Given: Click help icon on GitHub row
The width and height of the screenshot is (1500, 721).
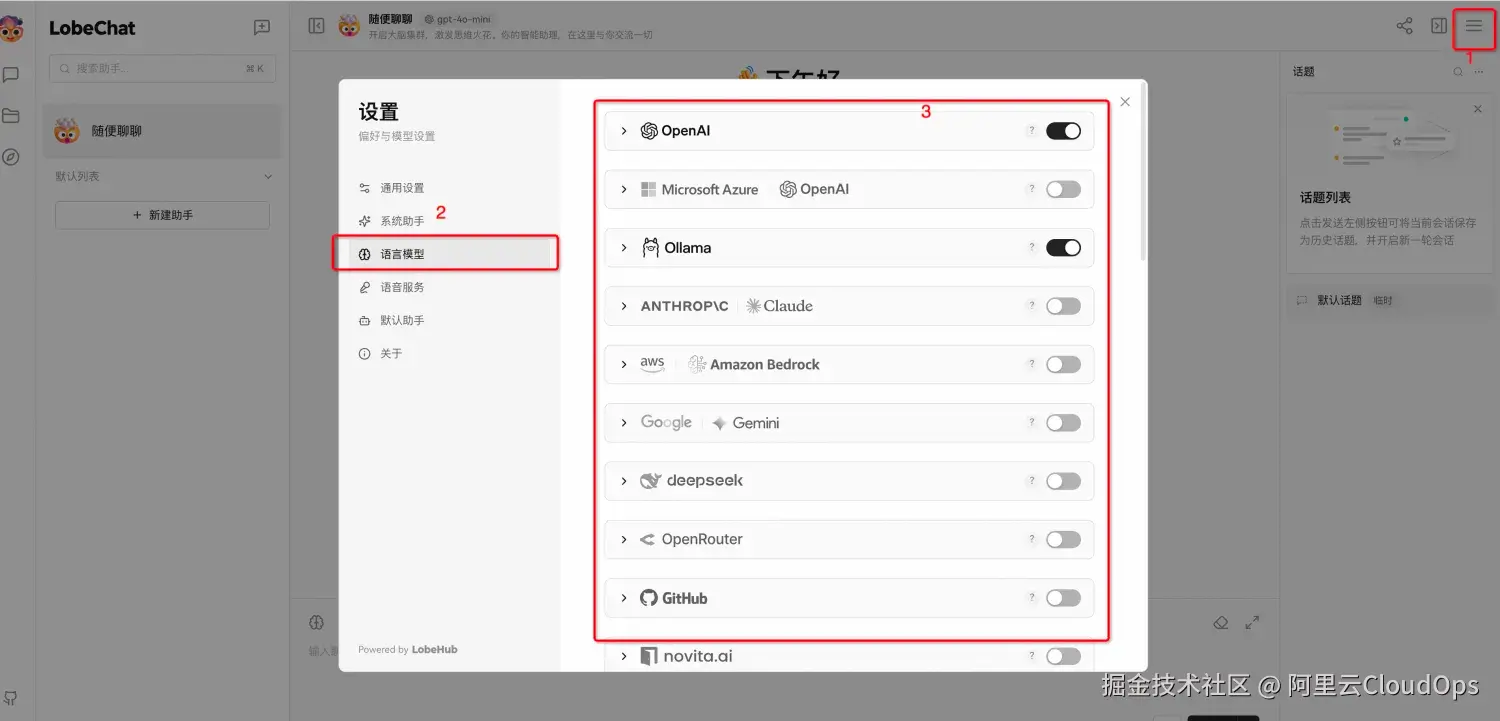Looking at the screenshot, I should pyautogui.click(x=1031, y=598).
